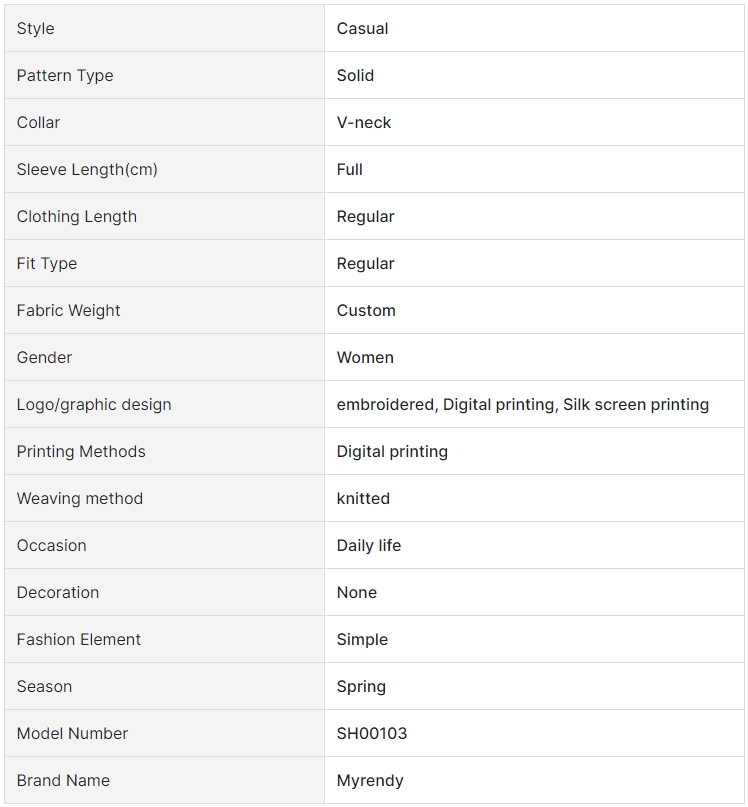Click the Fabric Weight label
748x807 pixels.
pos(68,310)
